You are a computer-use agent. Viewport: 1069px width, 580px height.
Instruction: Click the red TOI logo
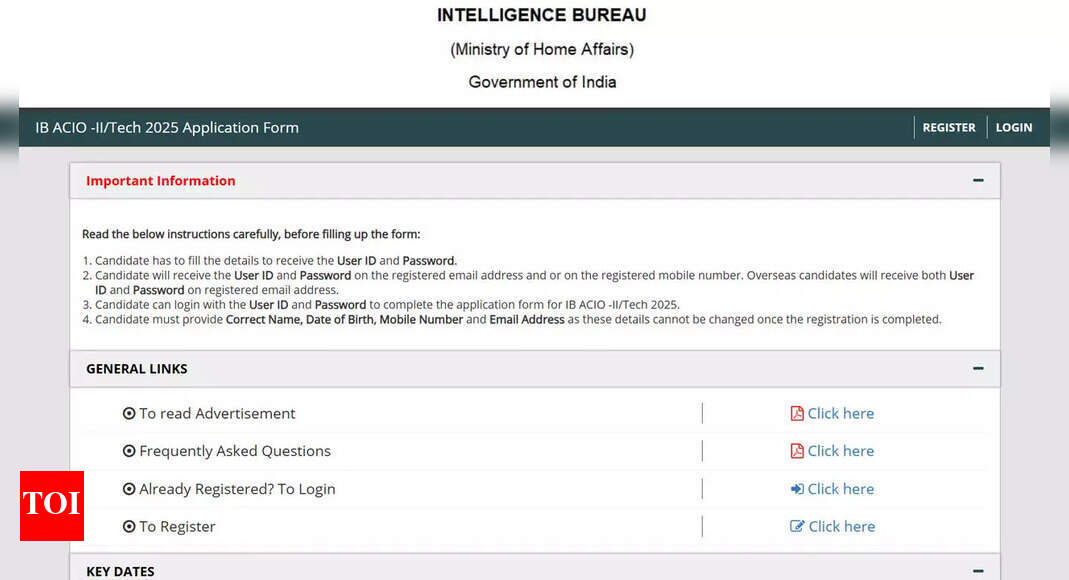51,505
